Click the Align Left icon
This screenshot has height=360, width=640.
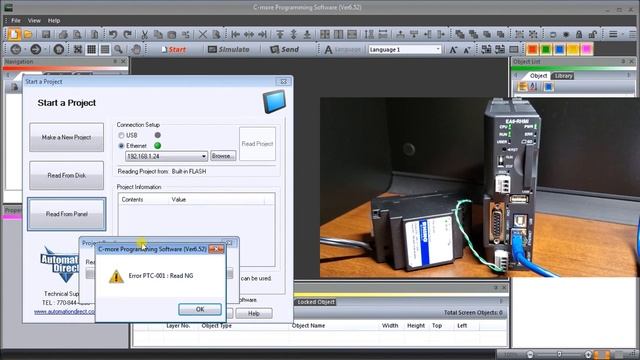point(236,35)
